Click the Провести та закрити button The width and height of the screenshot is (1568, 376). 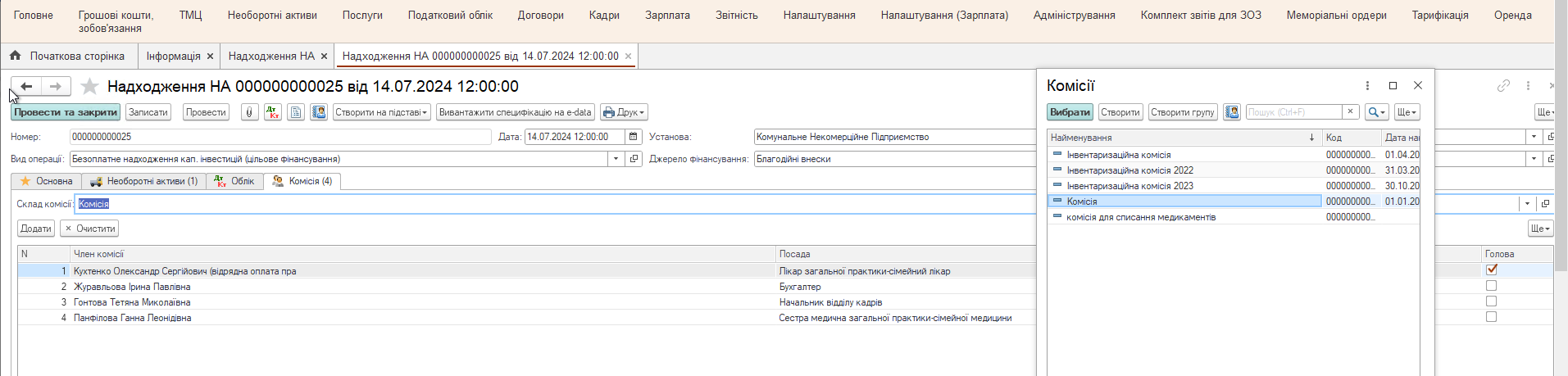[66, 112]
